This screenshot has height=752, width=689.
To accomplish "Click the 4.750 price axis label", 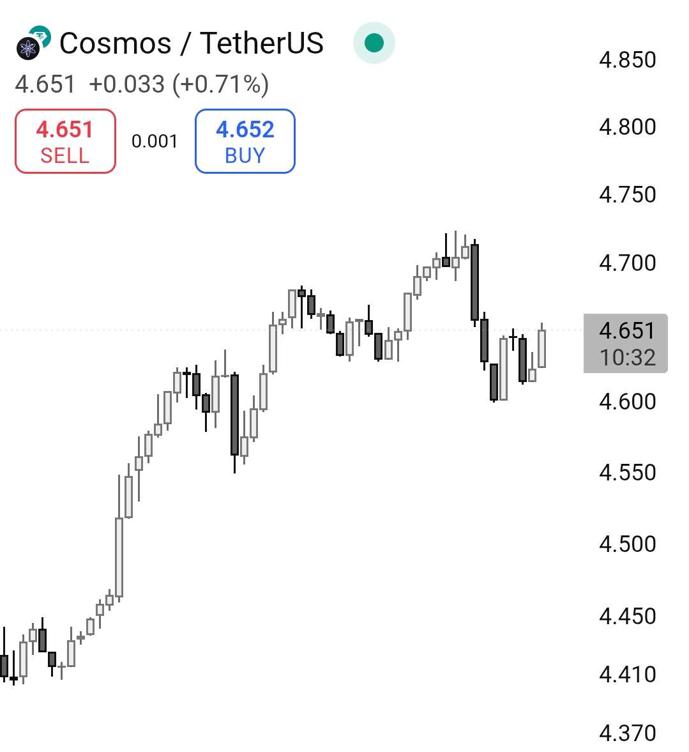I will [627, 195].
